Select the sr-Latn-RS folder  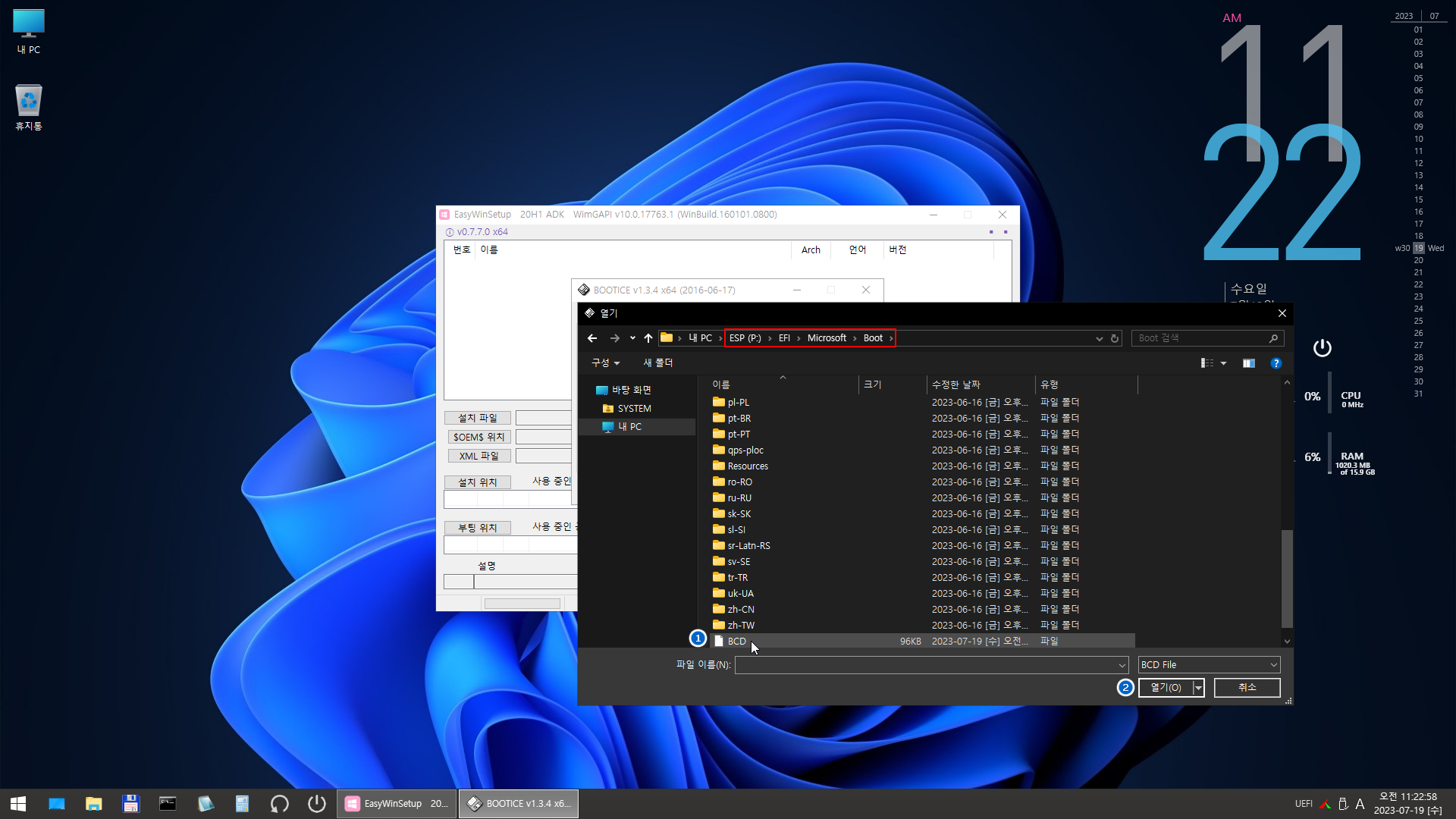(x=921, y=546)
